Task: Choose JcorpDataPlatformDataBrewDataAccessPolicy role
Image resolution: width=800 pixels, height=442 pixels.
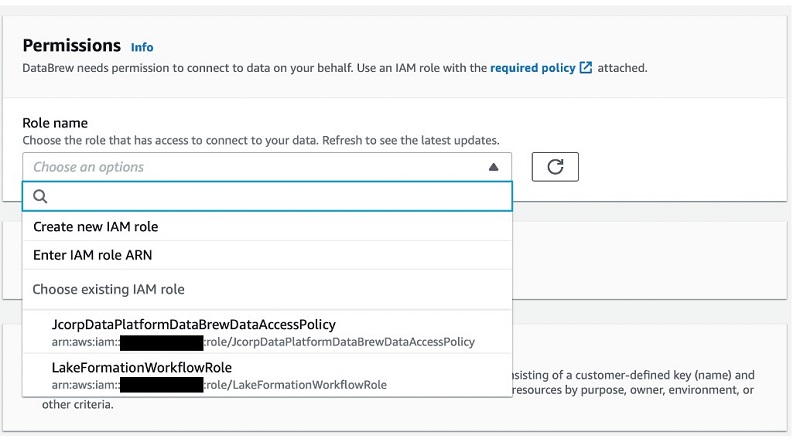Action: [x=267, y=332]
